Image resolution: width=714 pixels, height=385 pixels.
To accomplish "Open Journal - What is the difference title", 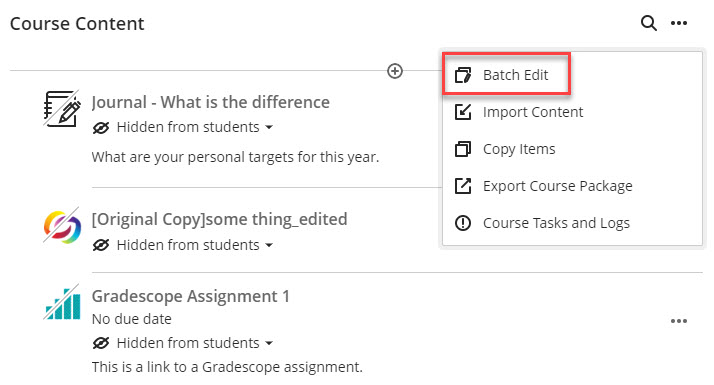I will [x=210, y=102].
